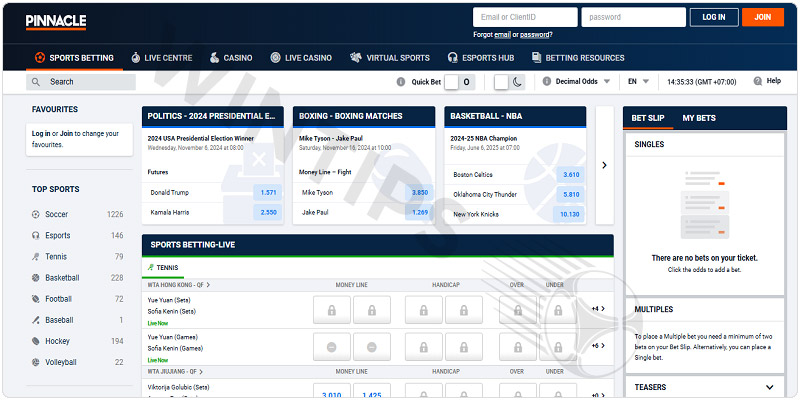Toggle the Quick Bet switch
The width and height of the screenshot is (800, 400).
click(460, 82)
